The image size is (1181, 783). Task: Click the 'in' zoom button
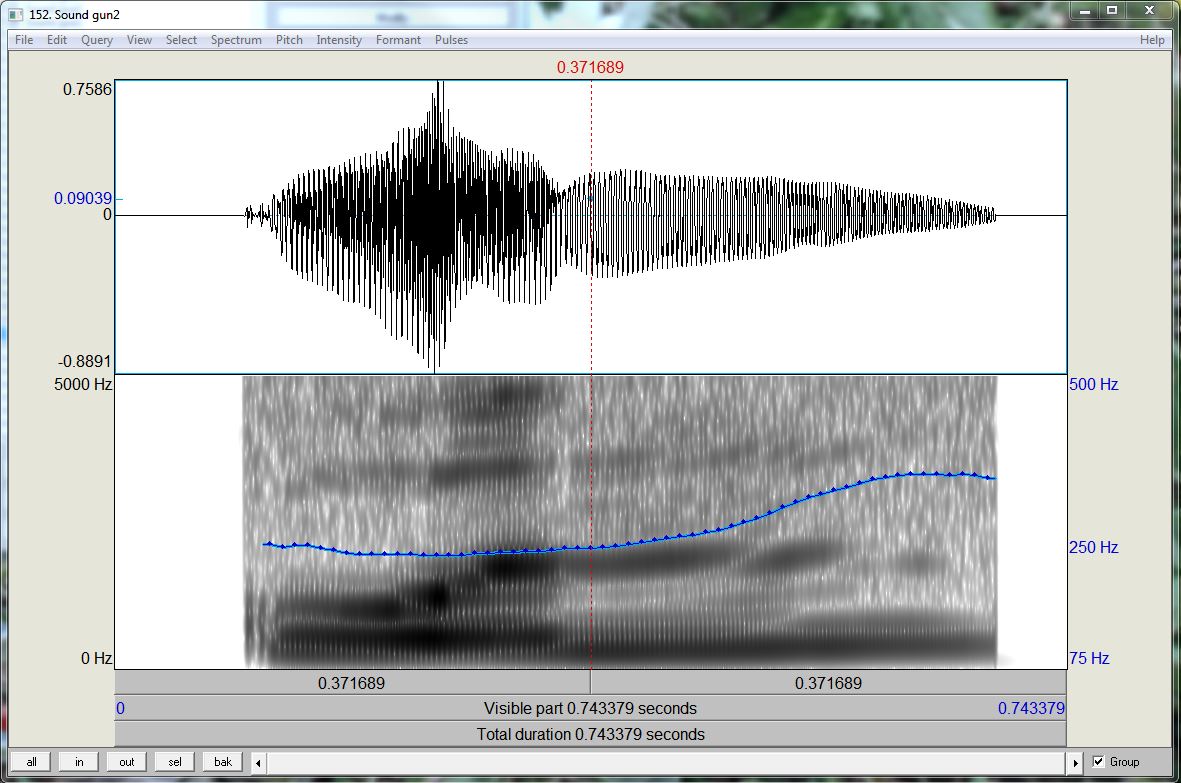click(79, 762)
